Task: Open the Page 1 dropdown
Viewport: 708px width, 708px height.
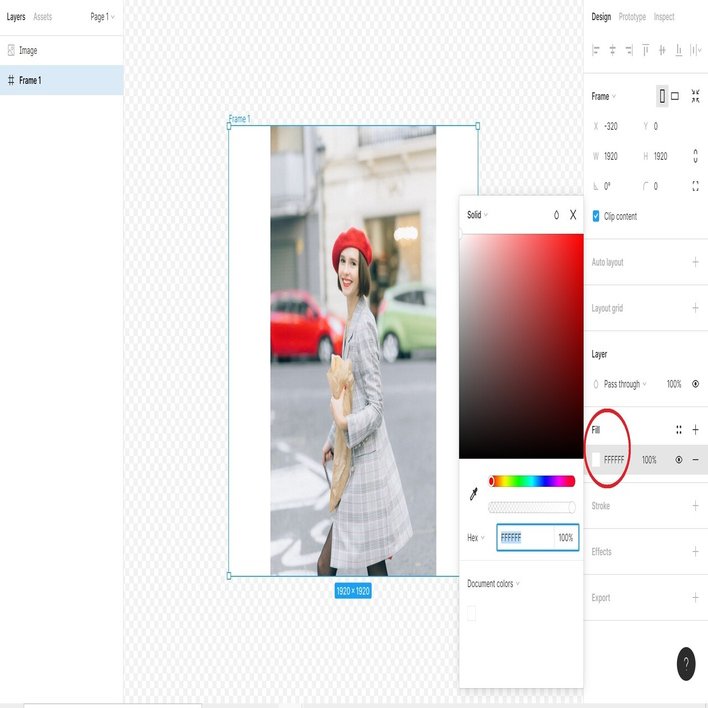Action: point(102,17)
